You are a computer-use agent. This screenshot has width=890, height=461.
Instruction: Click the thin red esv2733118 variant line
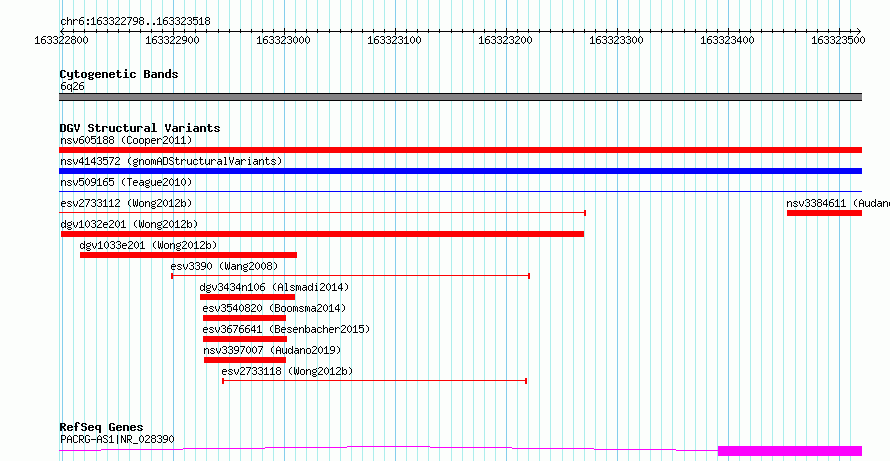click(375, 381)
